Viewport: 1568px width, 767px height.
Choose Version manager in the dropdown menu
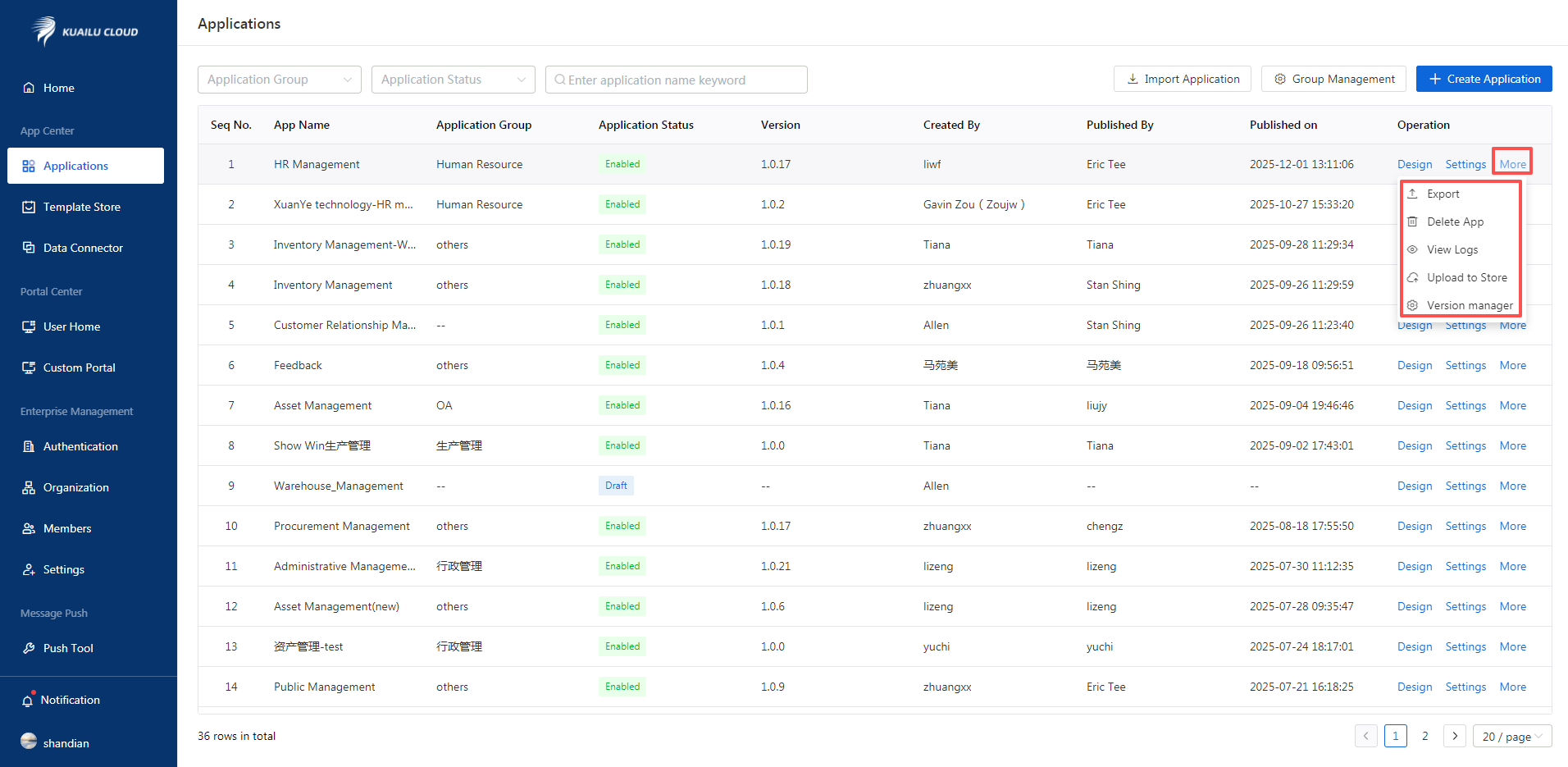point(1469,306)
